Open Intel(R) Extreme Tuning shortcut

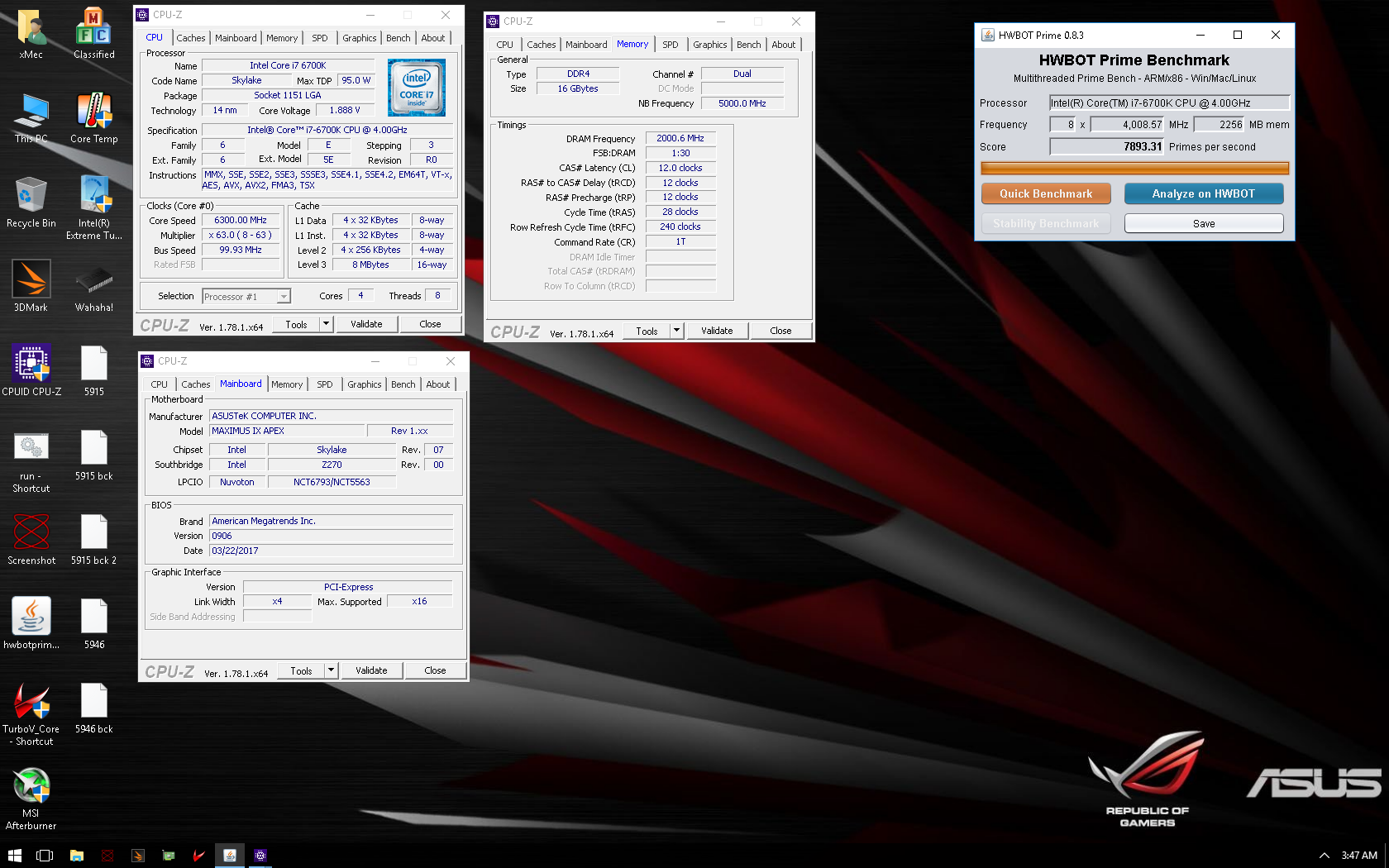point(94,208)
